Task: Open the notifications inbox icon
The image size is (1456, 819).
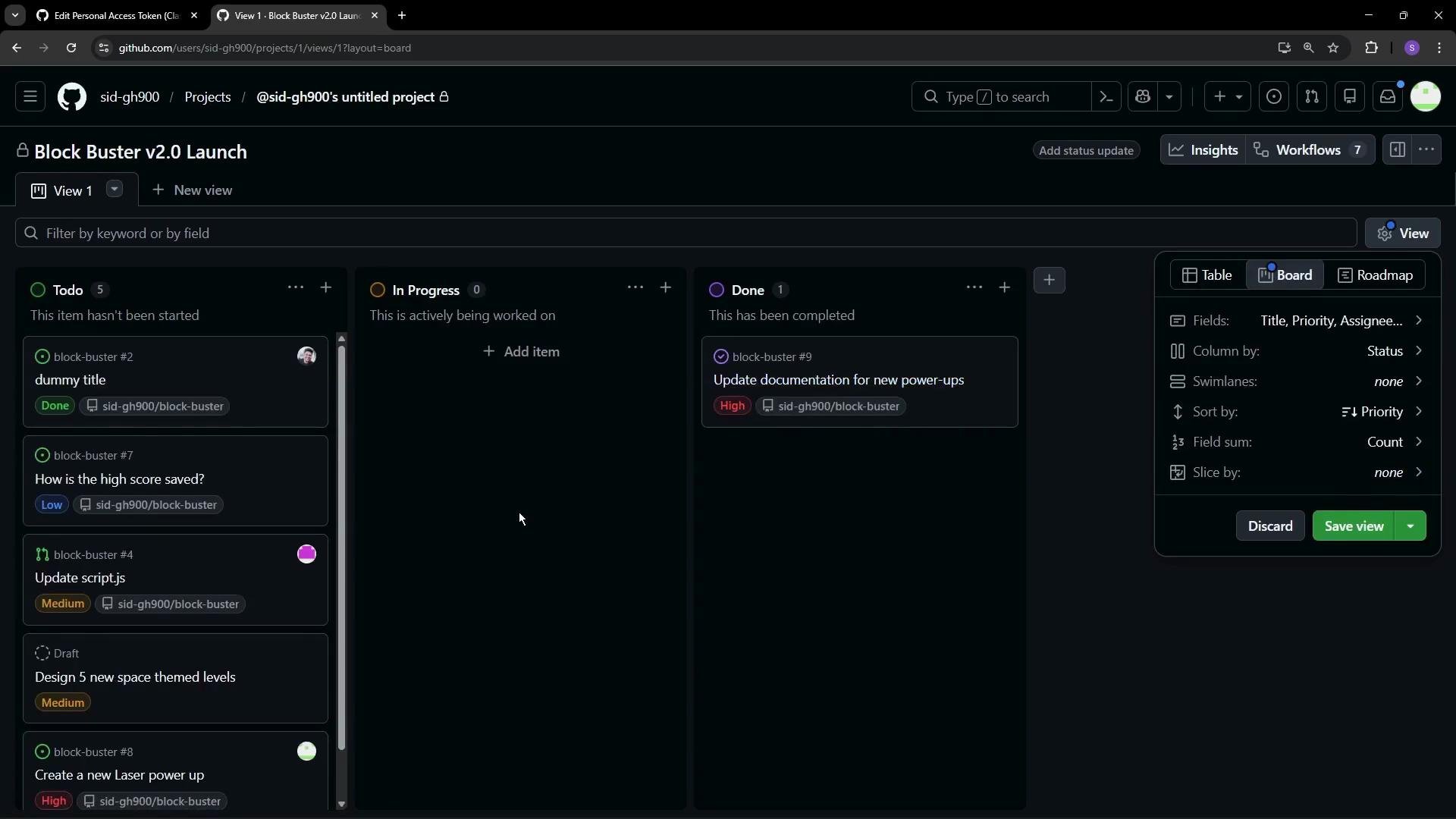Action: [x=1388, y=97]
